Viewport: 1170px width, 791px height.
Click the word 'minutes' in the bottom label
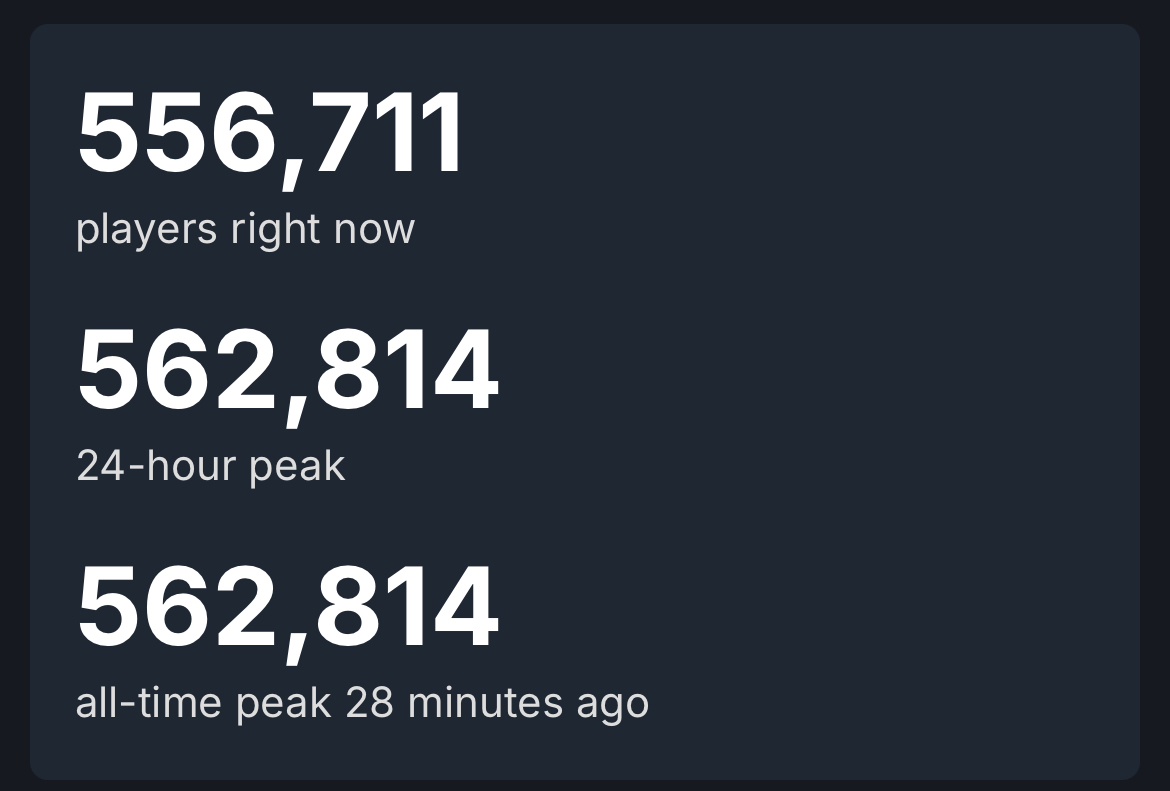[x=485, y=703]
